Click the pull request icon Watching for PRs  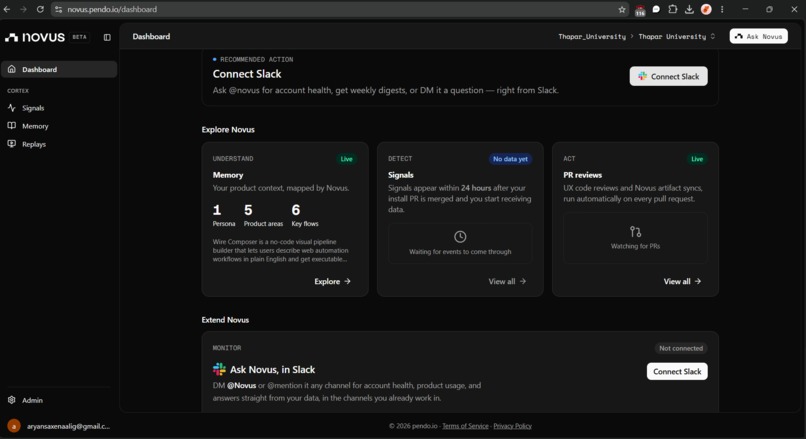click(x=635, y=231)
